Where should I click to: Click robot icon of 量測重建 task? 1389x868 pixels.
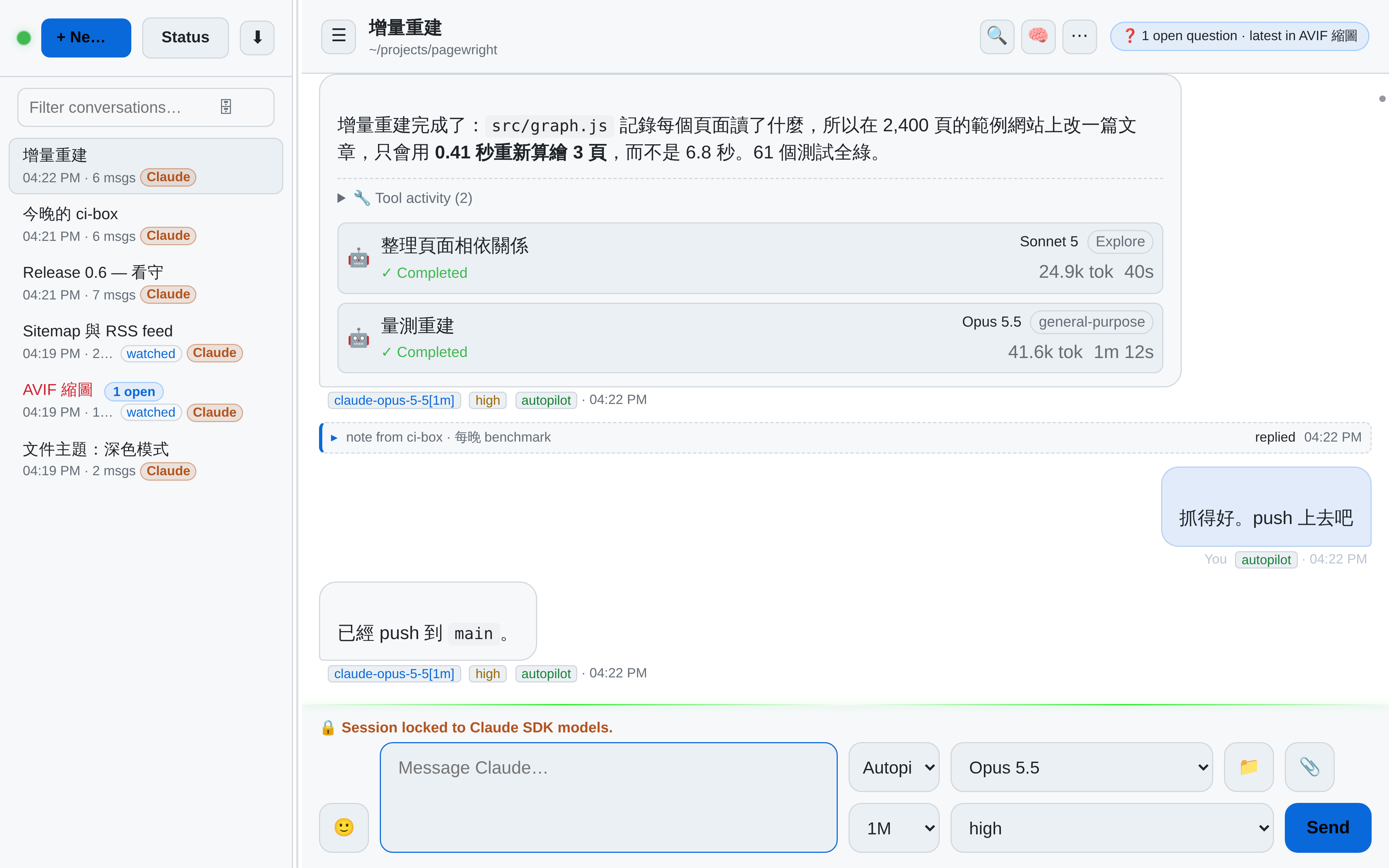click(359, 338)
